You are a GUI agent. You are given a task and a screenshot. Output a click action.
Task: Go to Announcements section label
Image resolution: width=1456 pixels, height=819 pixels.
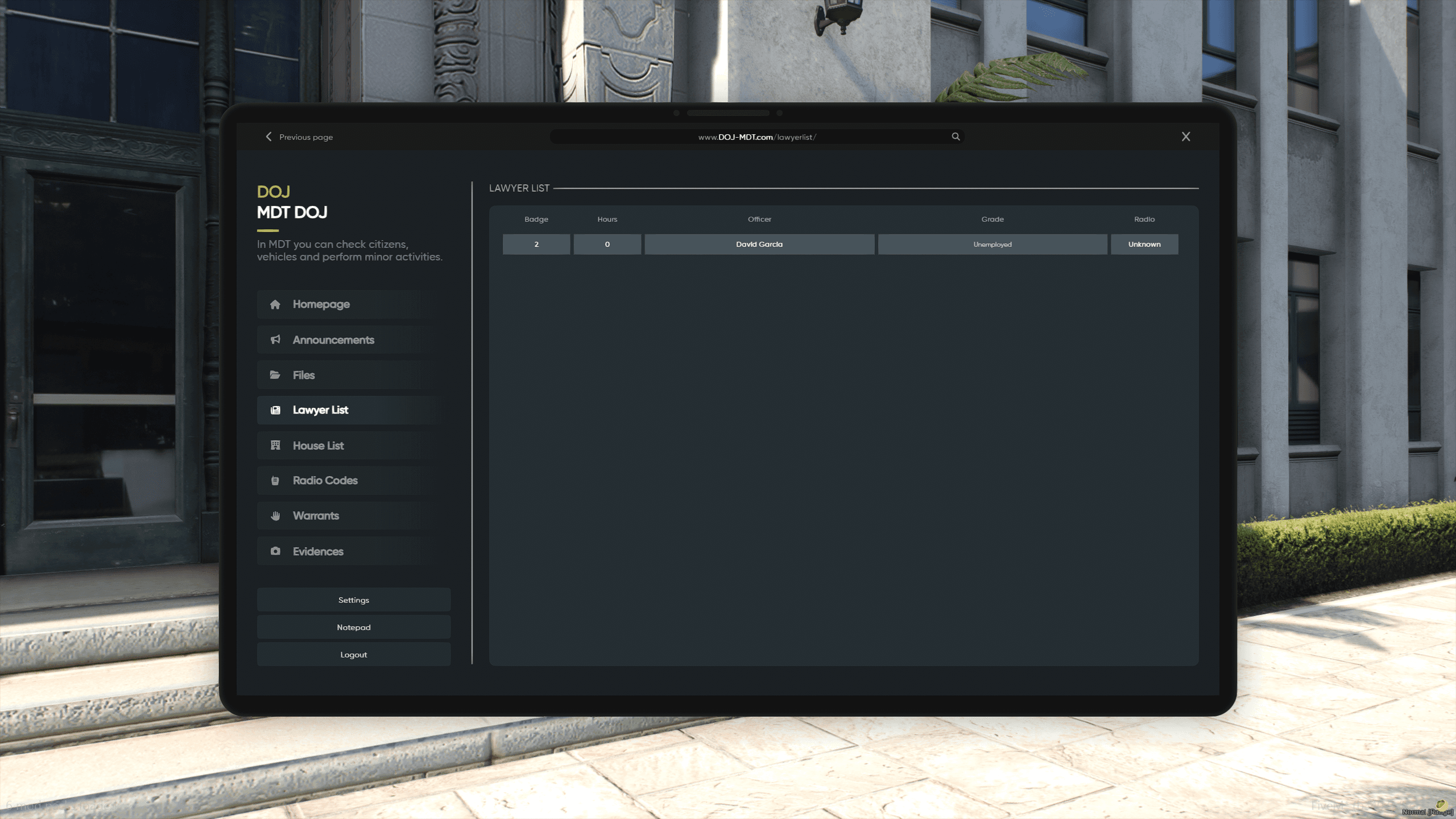point(333,340)
